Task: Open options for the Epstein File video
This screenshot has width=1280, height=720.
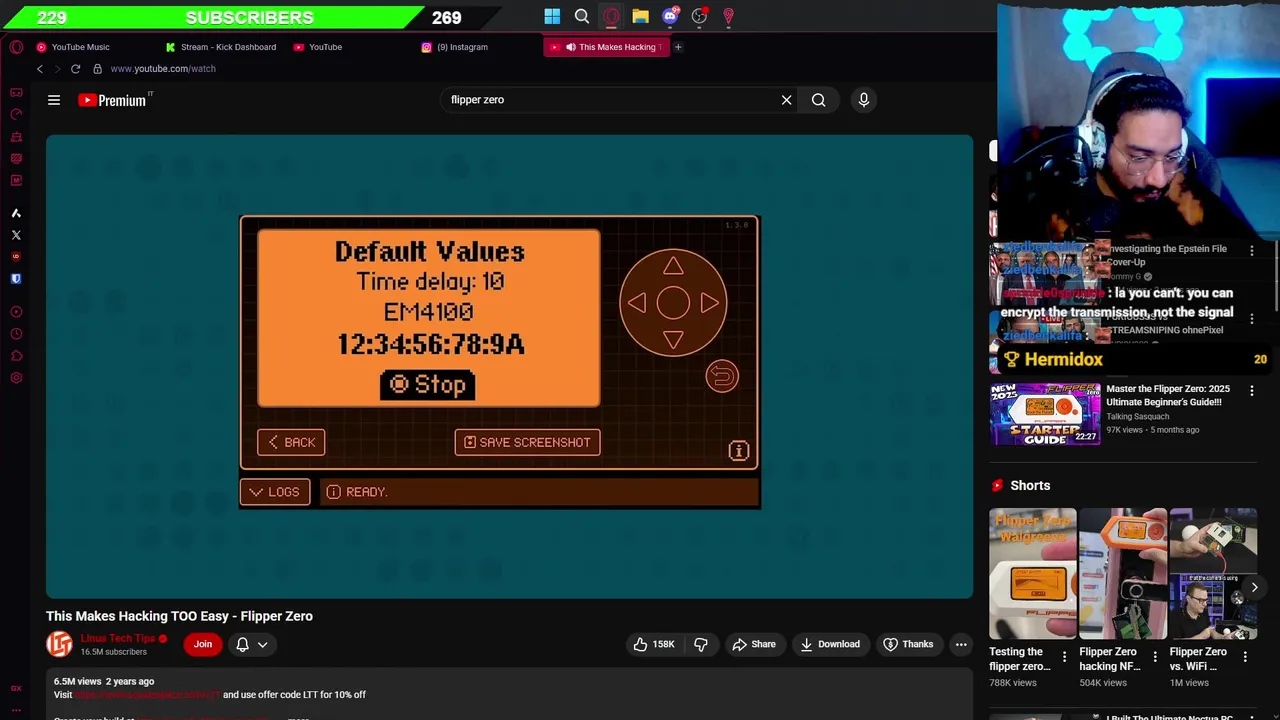Action: [x=1251, y=251]
